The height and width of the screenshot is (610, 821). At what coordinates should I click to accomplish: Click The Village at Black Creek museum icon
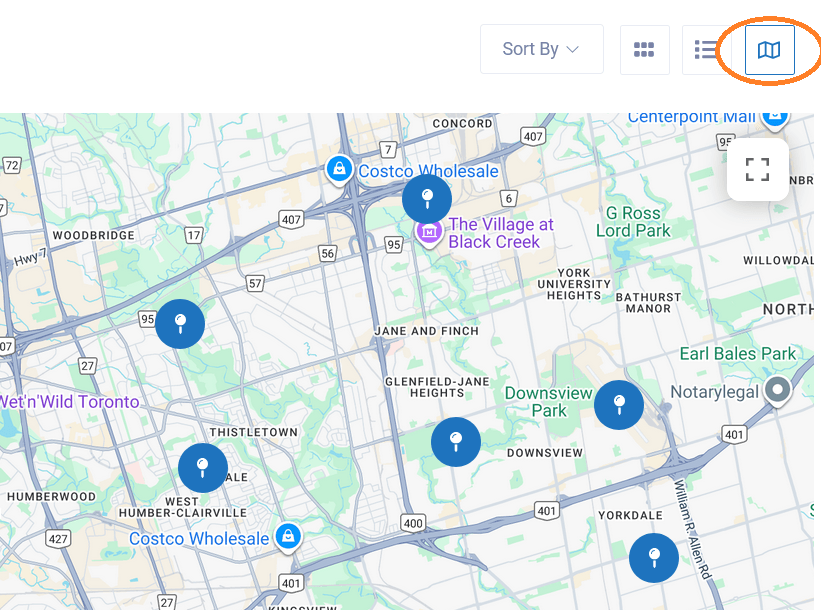pos(428,232)
